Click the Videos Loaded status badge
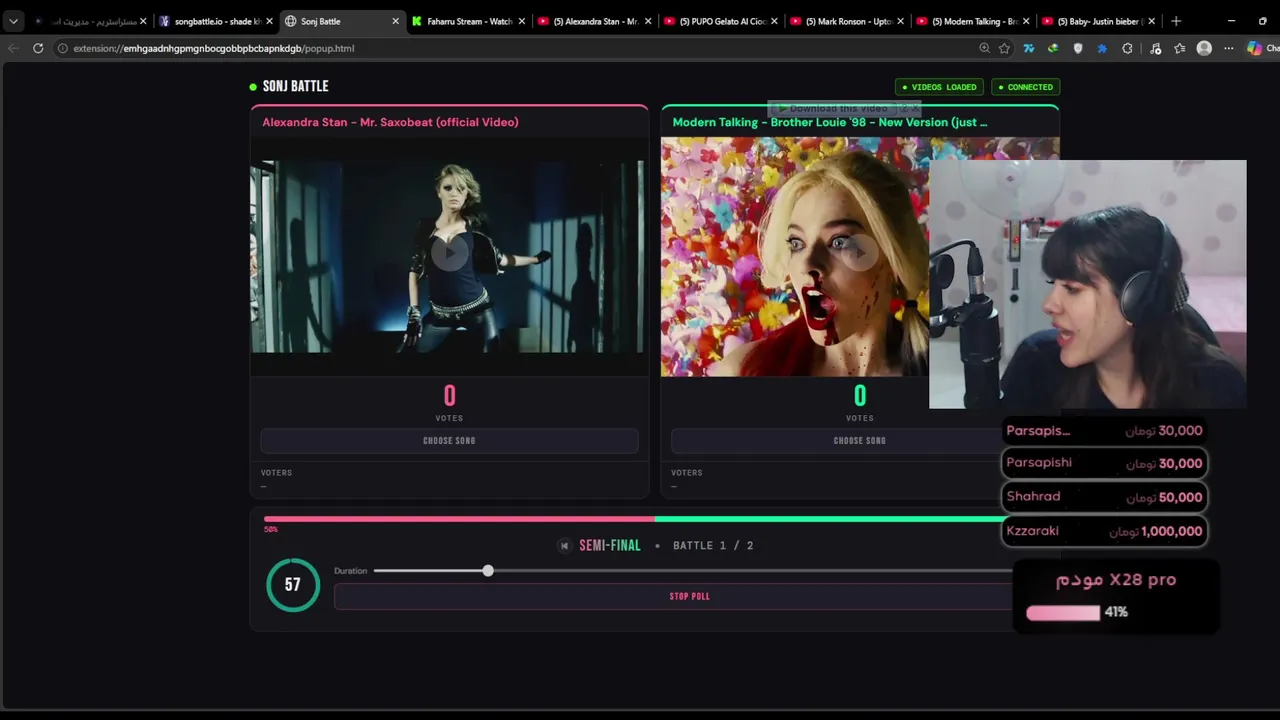The image size is (1280, 720). (939, 87)
